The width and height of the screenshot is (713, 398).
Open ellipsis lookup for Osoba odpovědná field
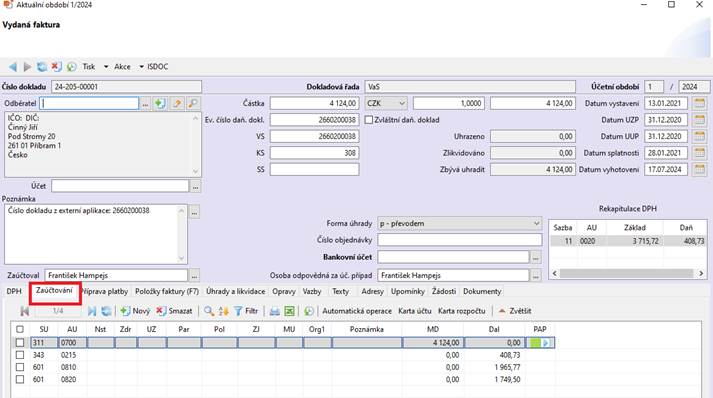click(x=536, y=276)
